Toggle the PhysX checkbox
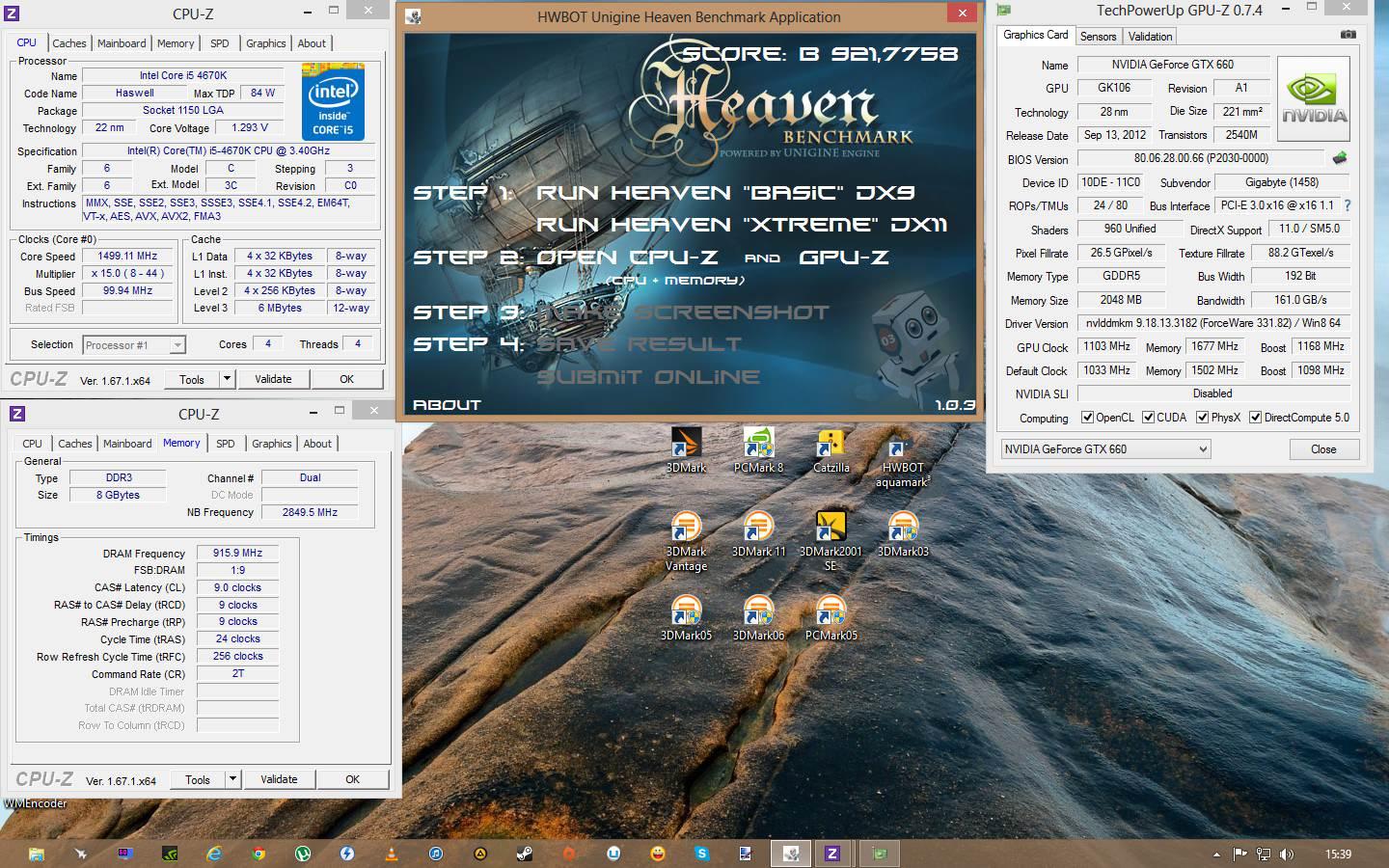Image resolution: width=1389 pixels, height=868 pixels. tap(1202, 418)
